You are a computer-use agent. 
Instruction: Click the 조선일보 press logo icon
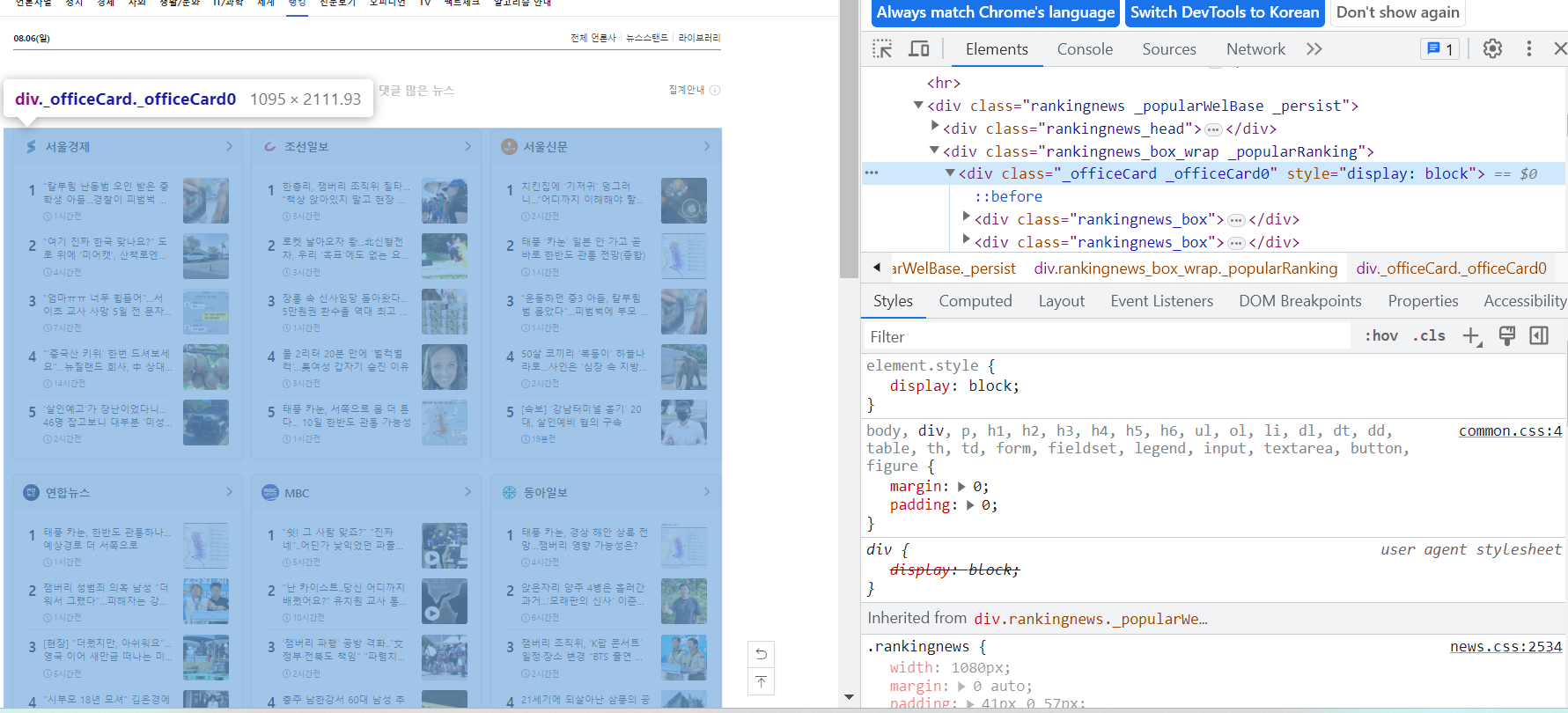click(269, 146)
